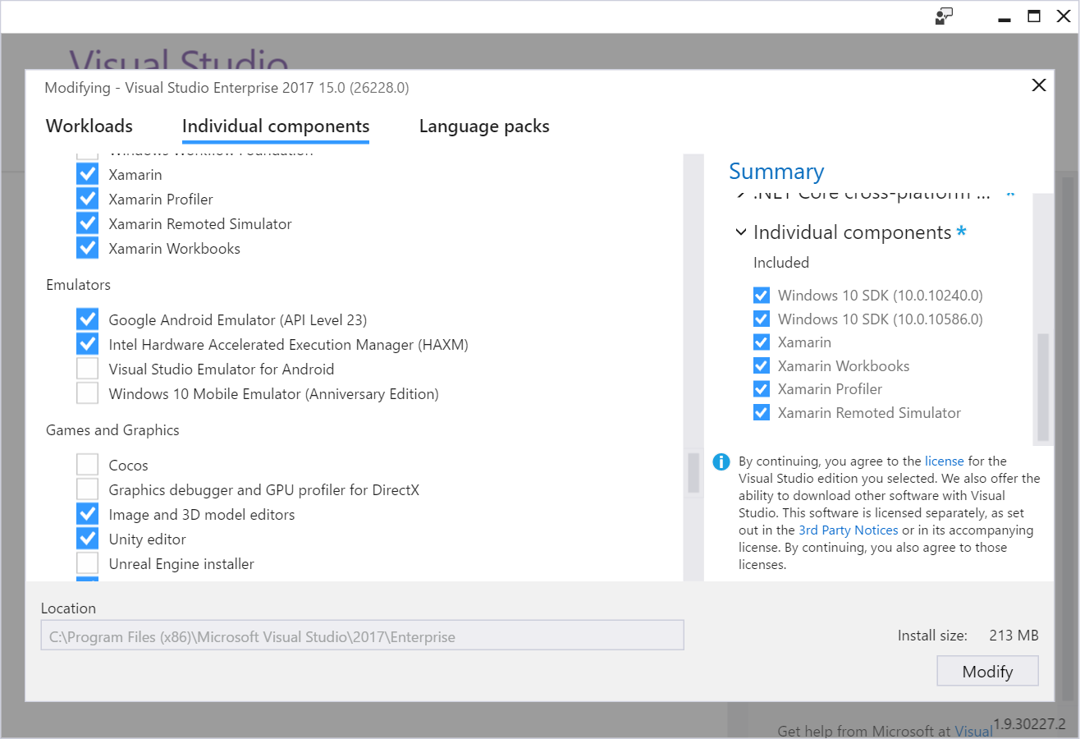The image size is (1080, 739).
Task: Uncheck Google Android Emulator (API Level 23)
Action: click(87, 319)
